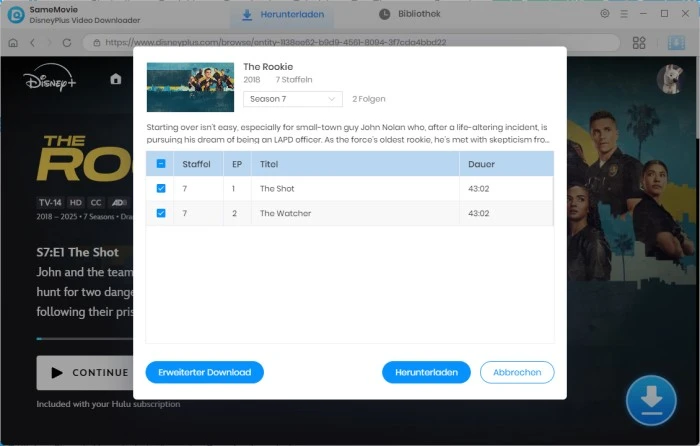The width and height of the screenshot is (700, 446).
Task: Click the Disney+ home icon
Action: [x=116, y=79]
